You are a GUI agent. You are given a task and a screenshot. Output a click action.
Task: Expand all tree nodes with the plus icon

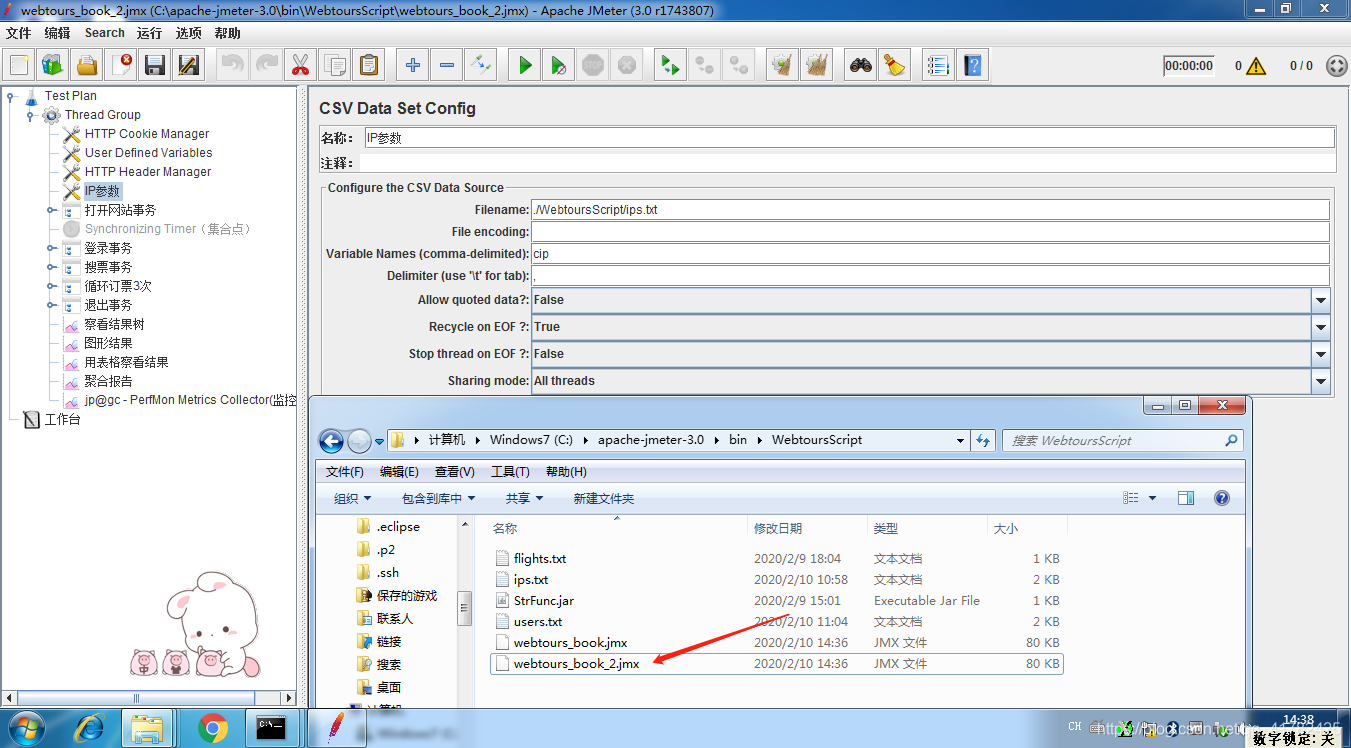(x=412, y=66)
